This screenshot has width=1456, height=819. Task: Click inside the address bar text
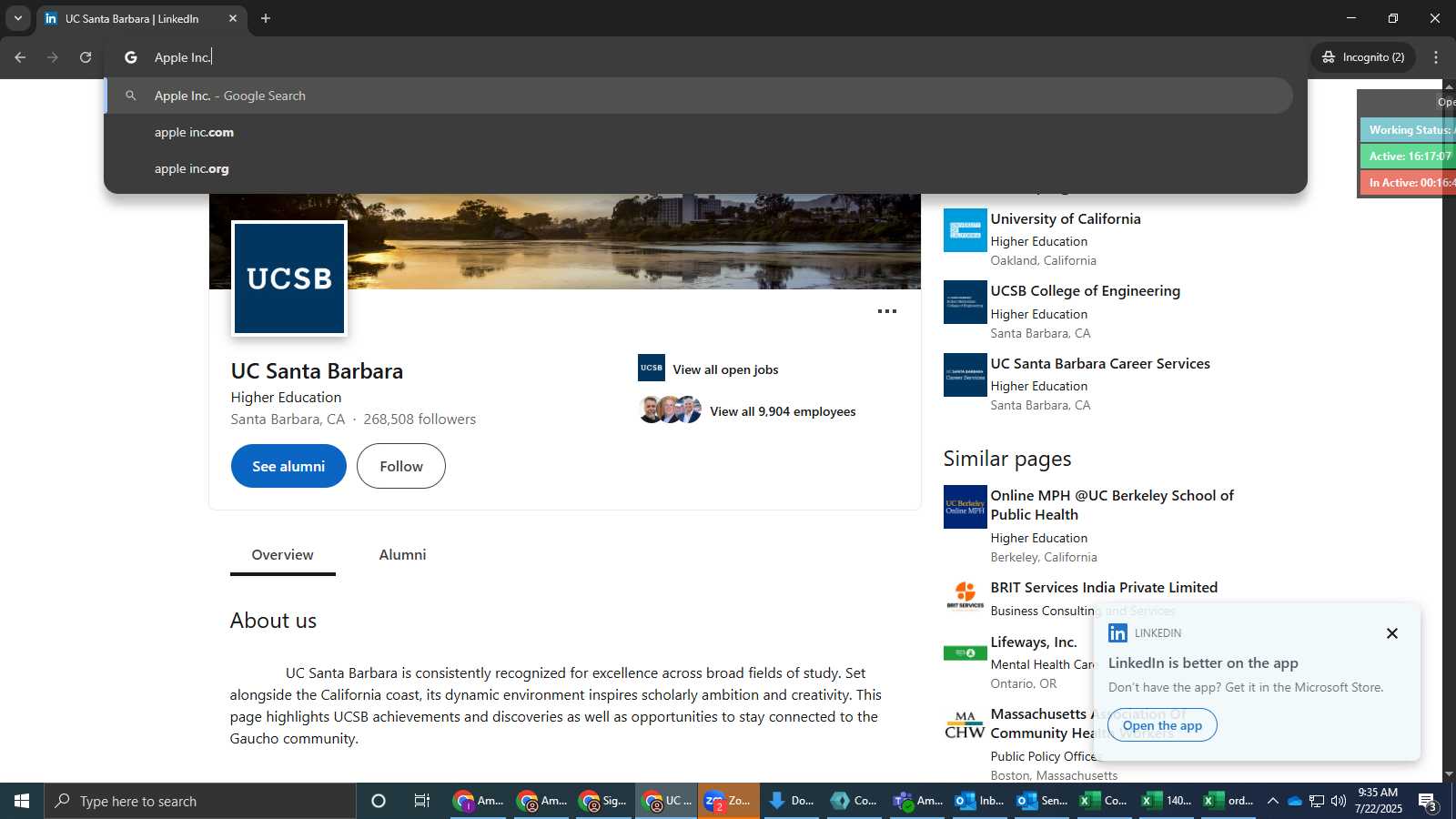pyautogui.click(x=182, y=57)
